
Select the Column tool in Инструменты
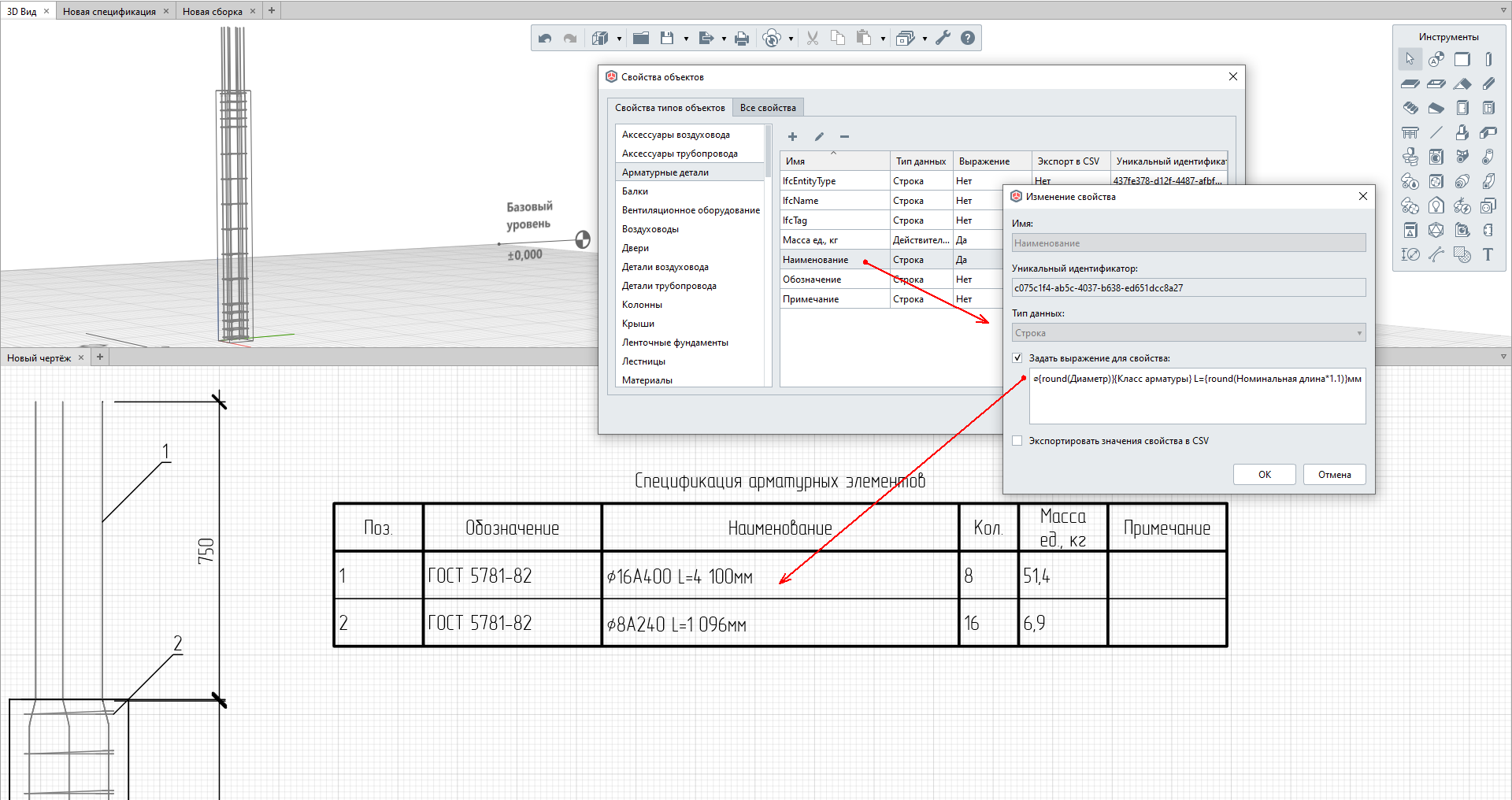pyautogui.click(x=1488, y=59)
